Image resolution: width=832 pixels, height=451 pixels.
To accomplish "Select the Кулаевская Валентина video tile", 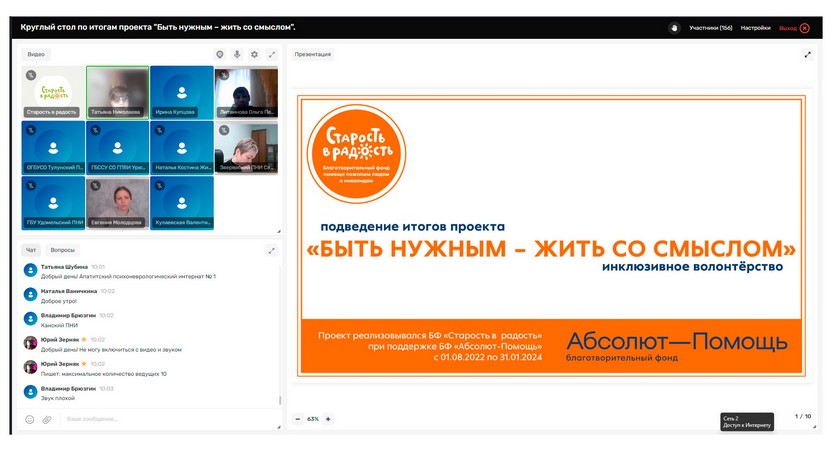I will click(182, 203).
